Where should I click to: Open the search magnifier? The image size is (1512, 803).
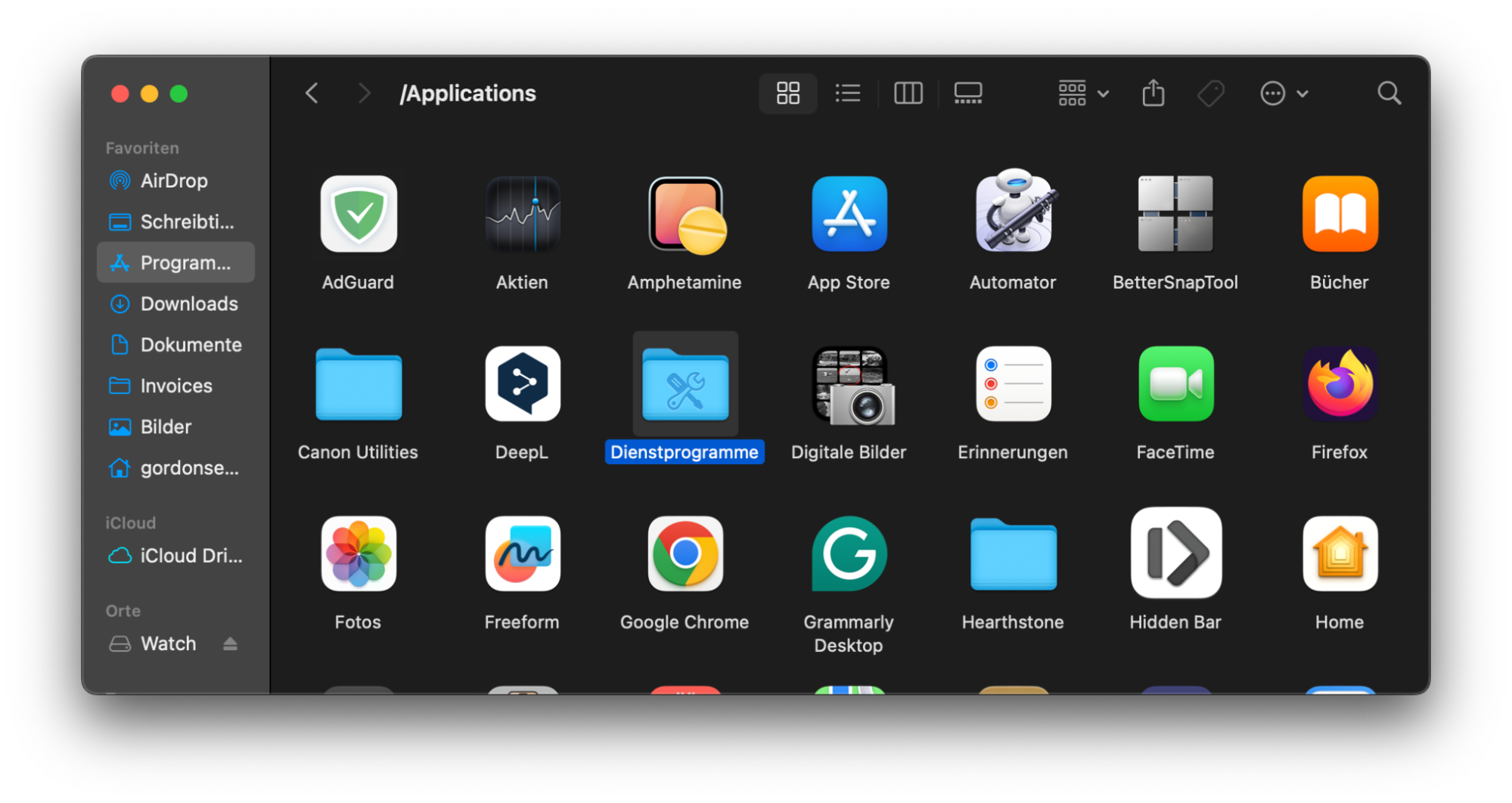1389,94
